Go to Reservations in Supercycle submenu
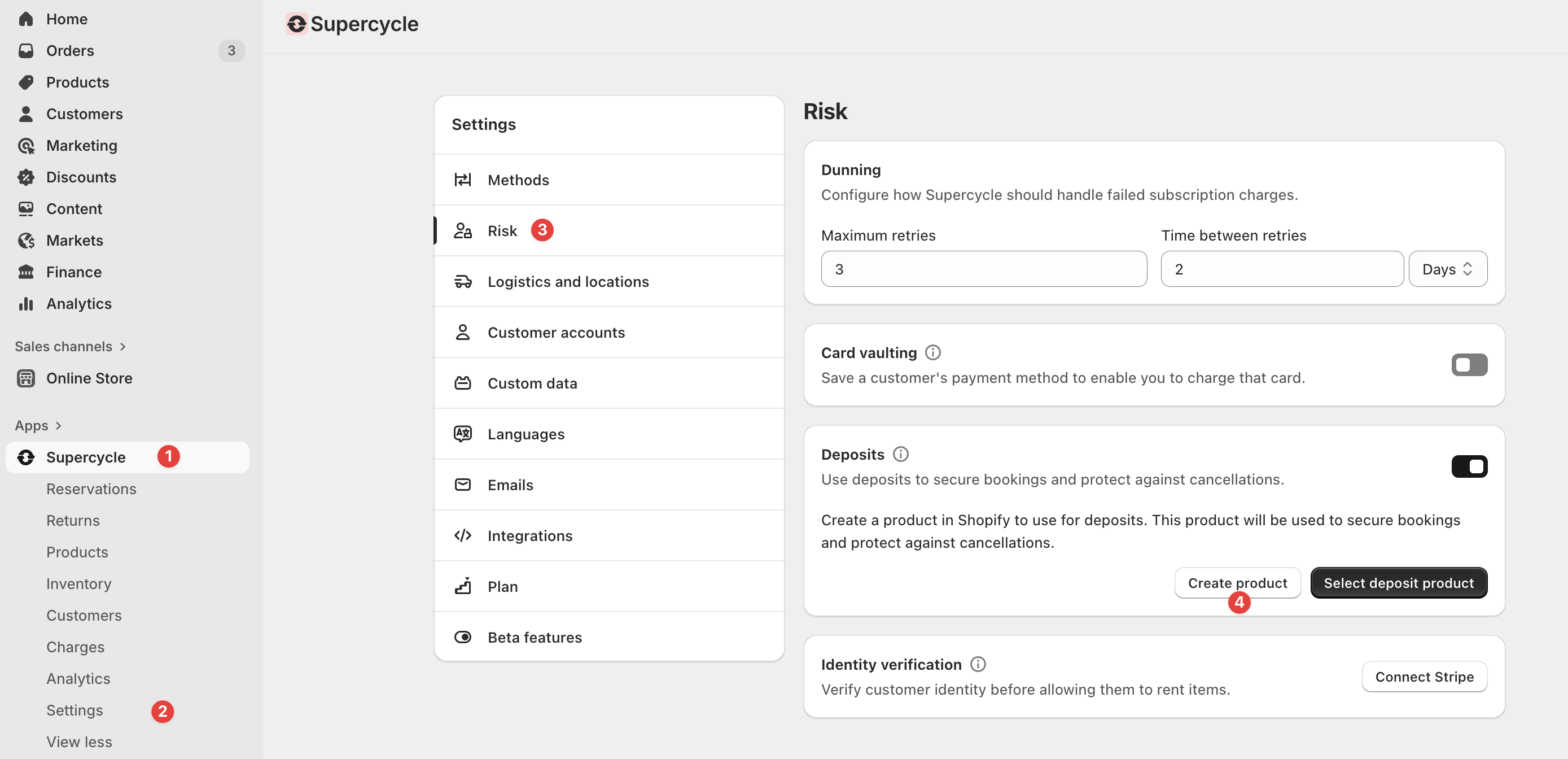Image resolution: width=1568 pixels, height=759 pixels. (x=91, y=489)
